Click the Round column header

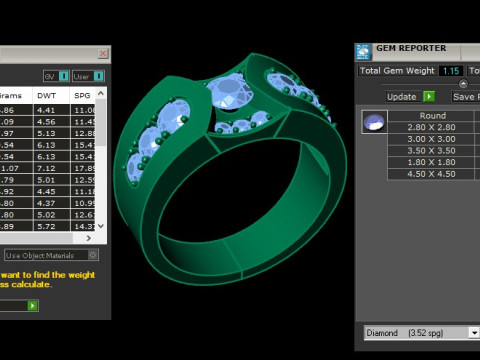(431, 116)
